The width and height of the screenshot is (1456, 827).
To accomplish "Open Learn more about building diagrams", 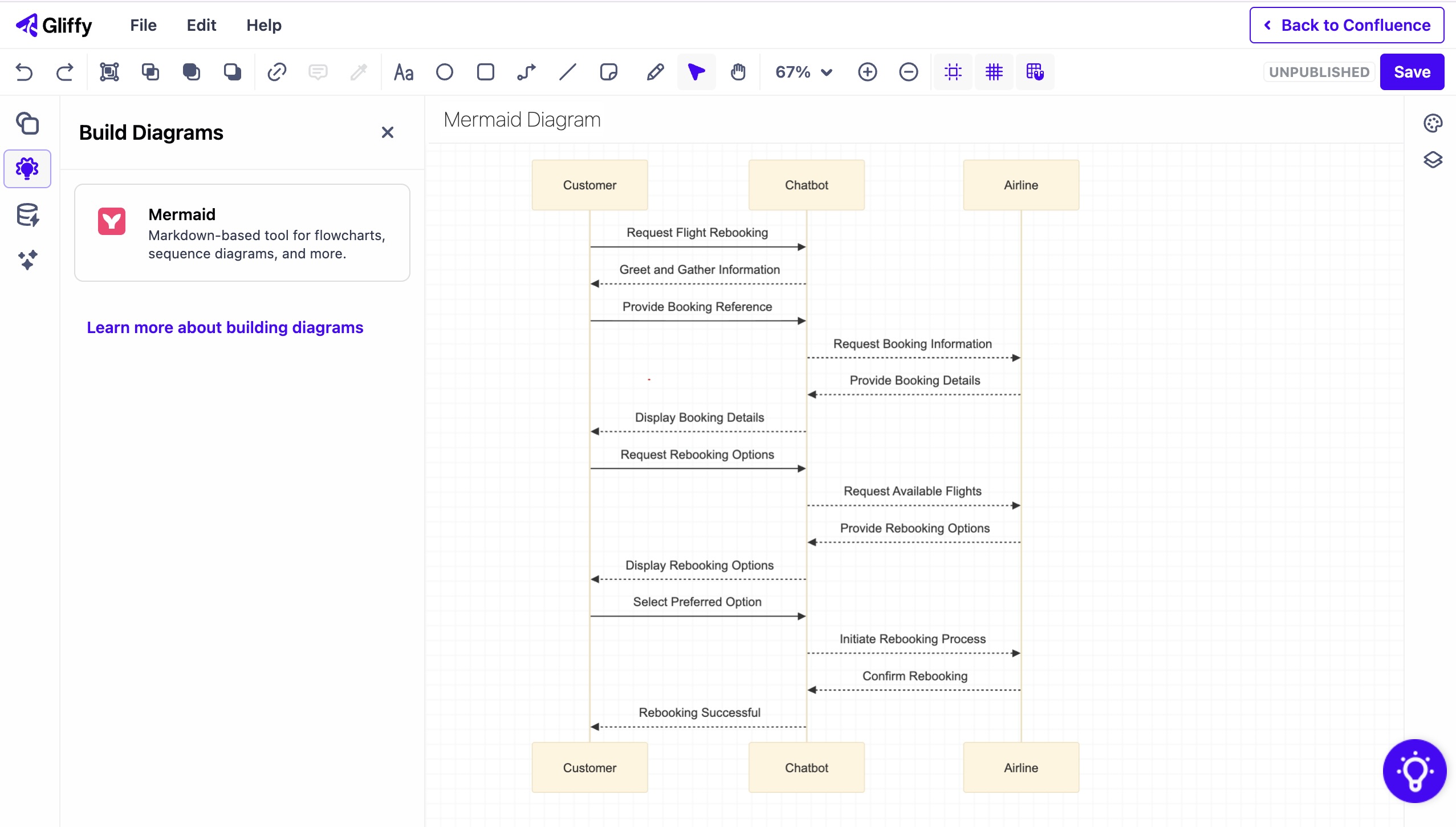I will pos(225,327).
